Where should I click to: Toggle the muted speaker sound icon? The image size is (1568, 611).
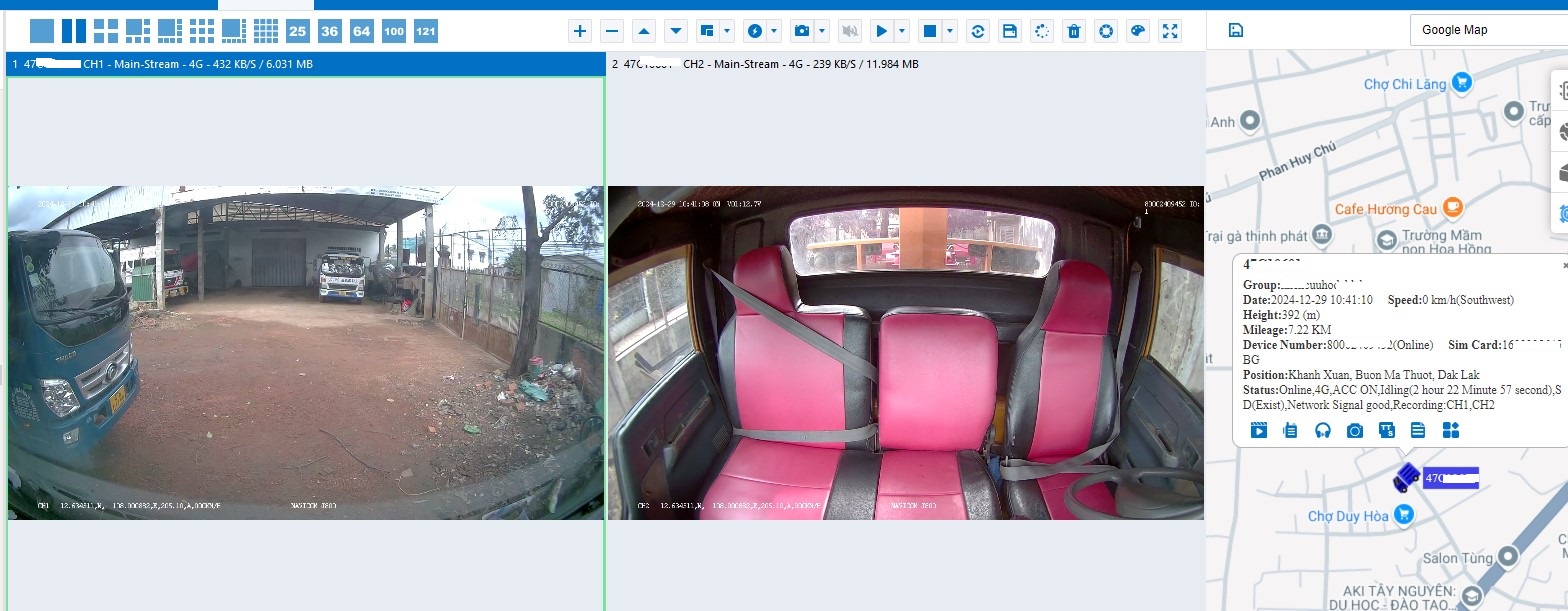(849, 31)
